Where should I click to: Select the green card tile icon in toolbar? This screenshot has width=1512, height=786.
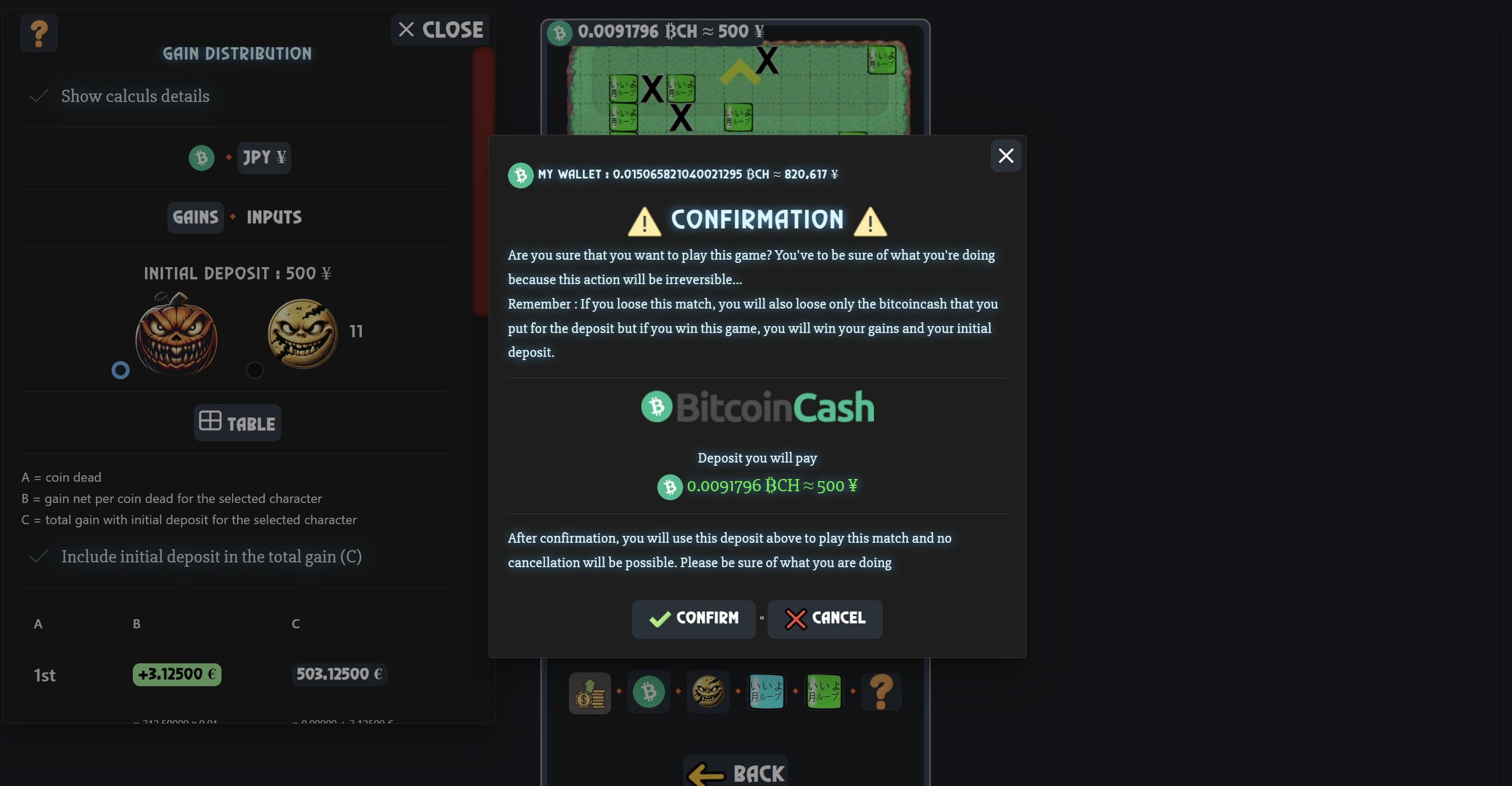(x=823, y=692)
